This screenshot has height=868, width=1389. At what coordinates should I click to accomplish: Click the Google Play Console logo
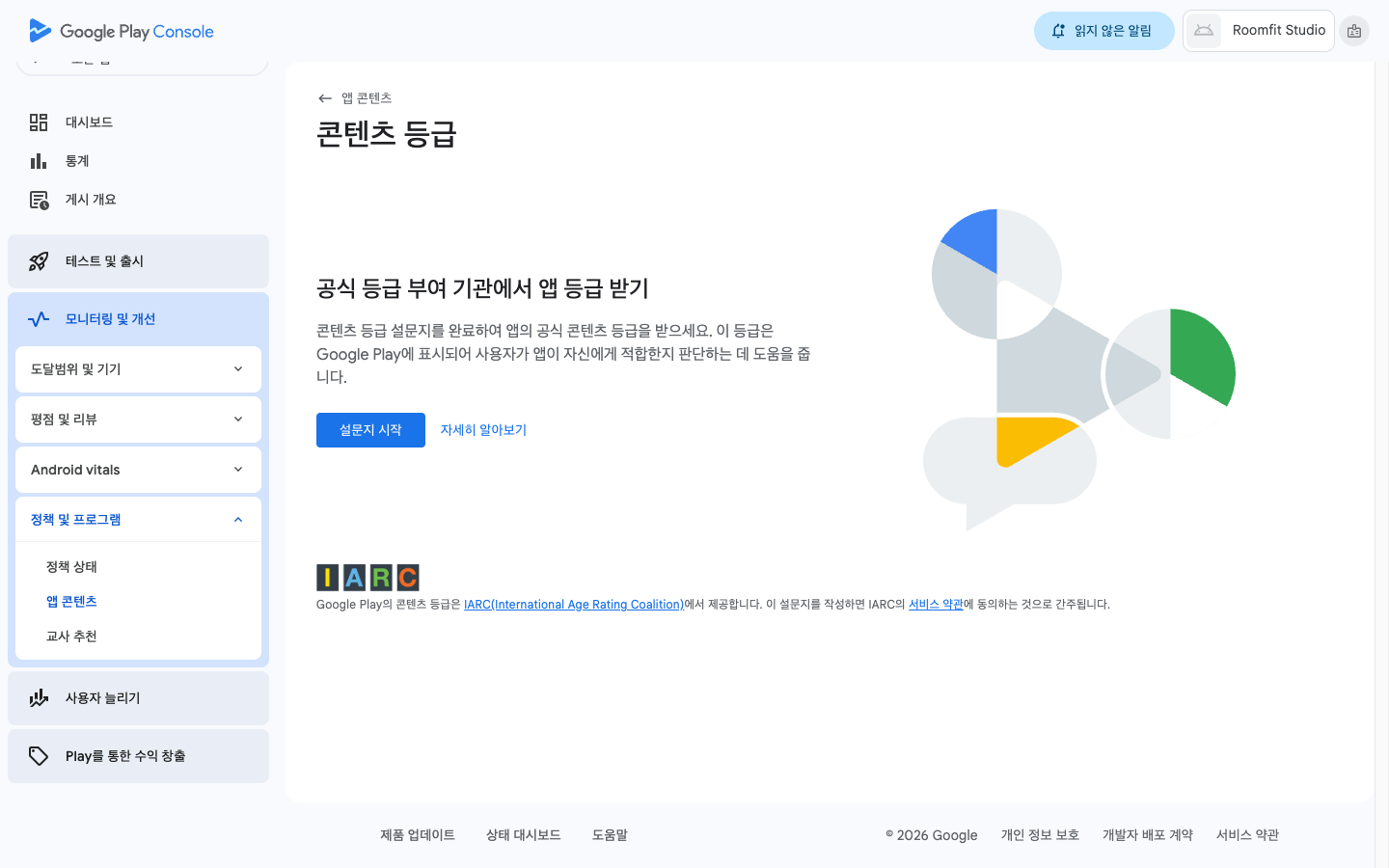coord(122,31)
